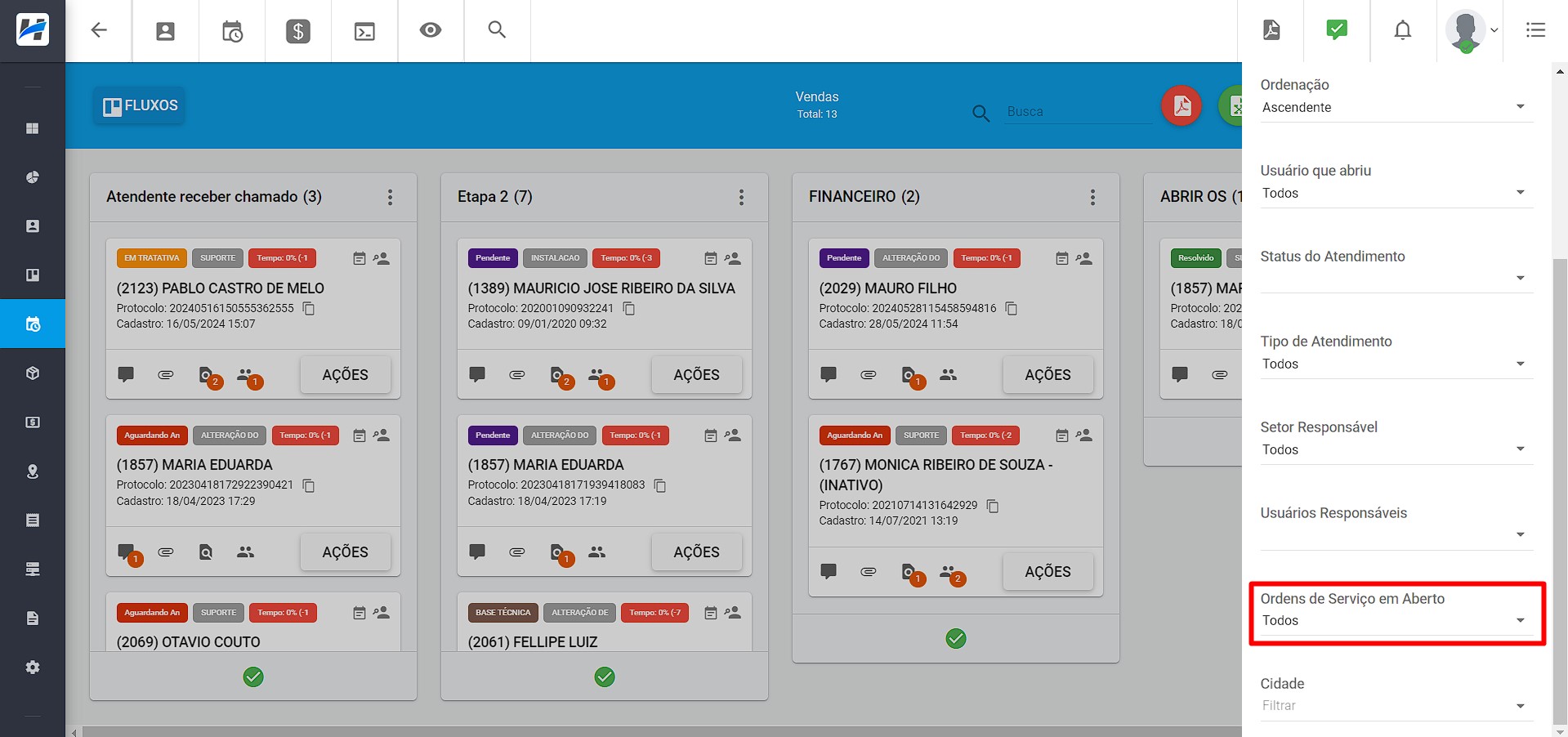Click the dashboard grid icon in sidebar
Image resolution: width=1568 pixels, height=737 pixels.
tap(33, 128)
